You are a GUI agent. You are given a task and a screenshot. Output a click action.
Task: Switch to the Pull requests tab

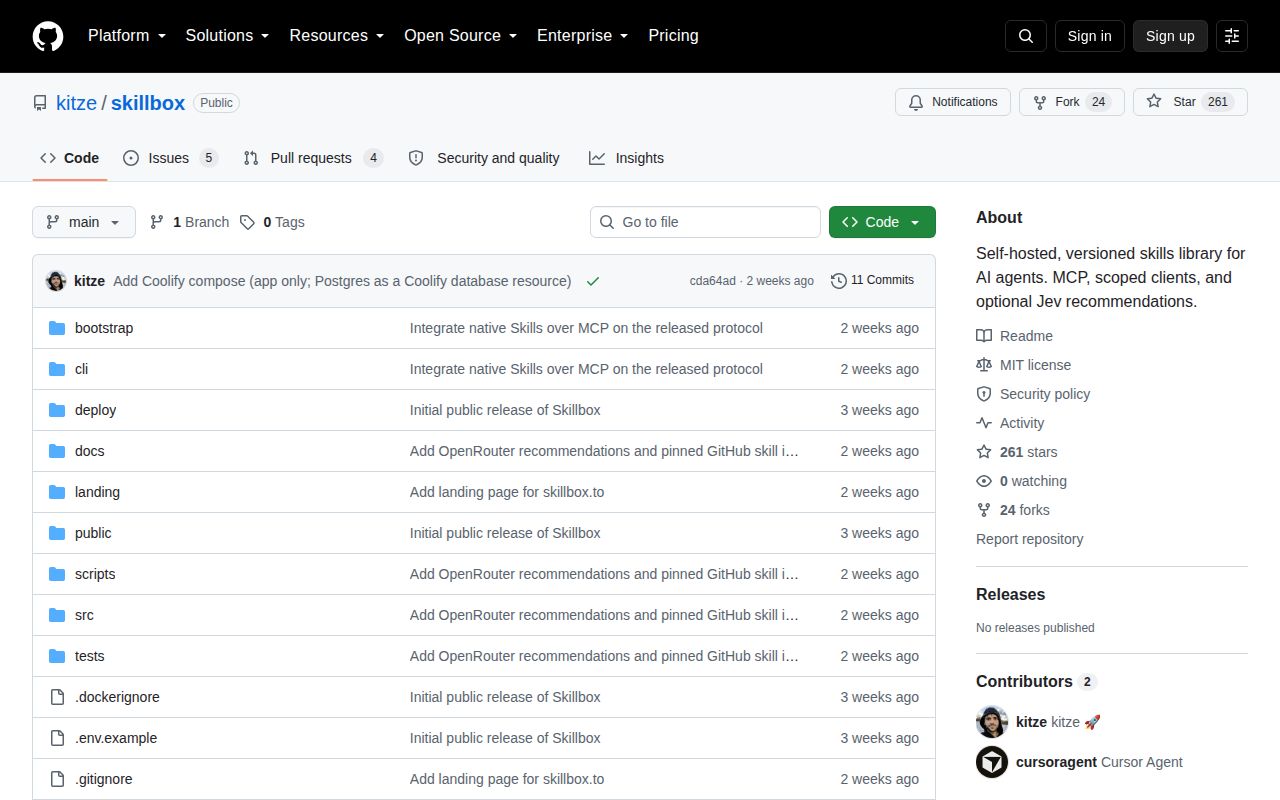tap(313, 158)
